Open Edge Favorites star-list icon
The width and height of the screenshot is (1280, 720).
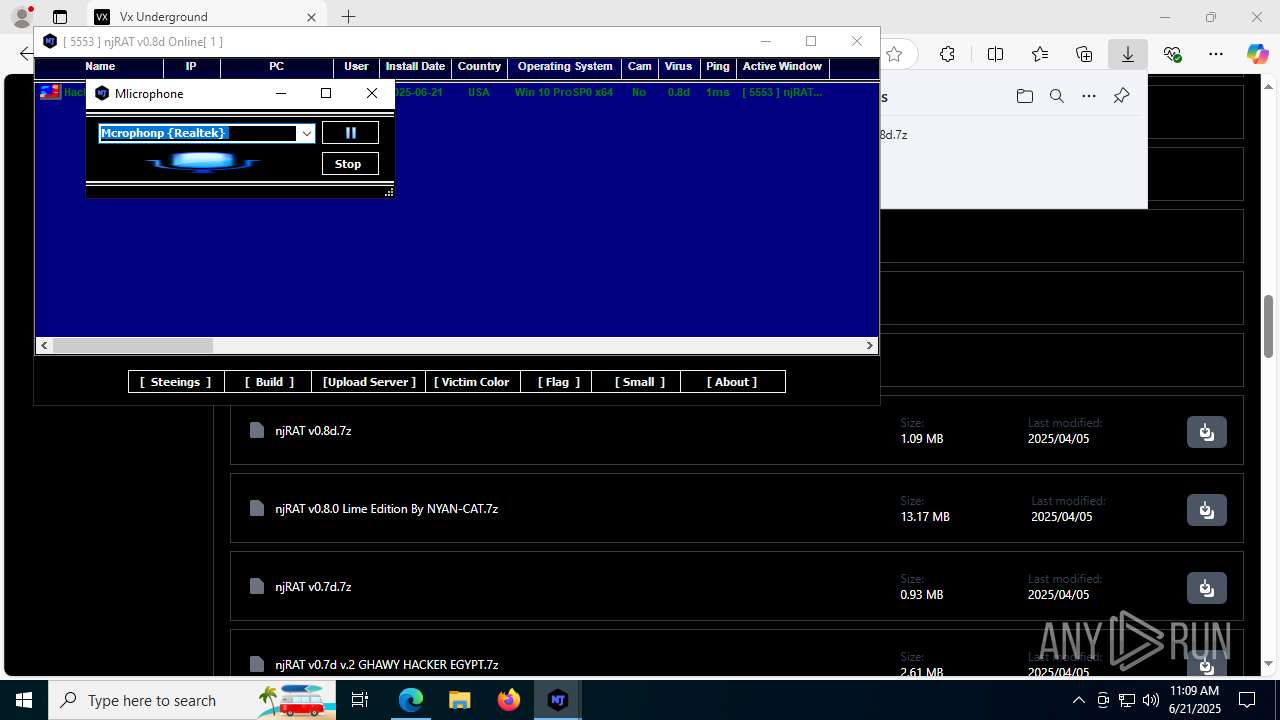coord(1040,54)
